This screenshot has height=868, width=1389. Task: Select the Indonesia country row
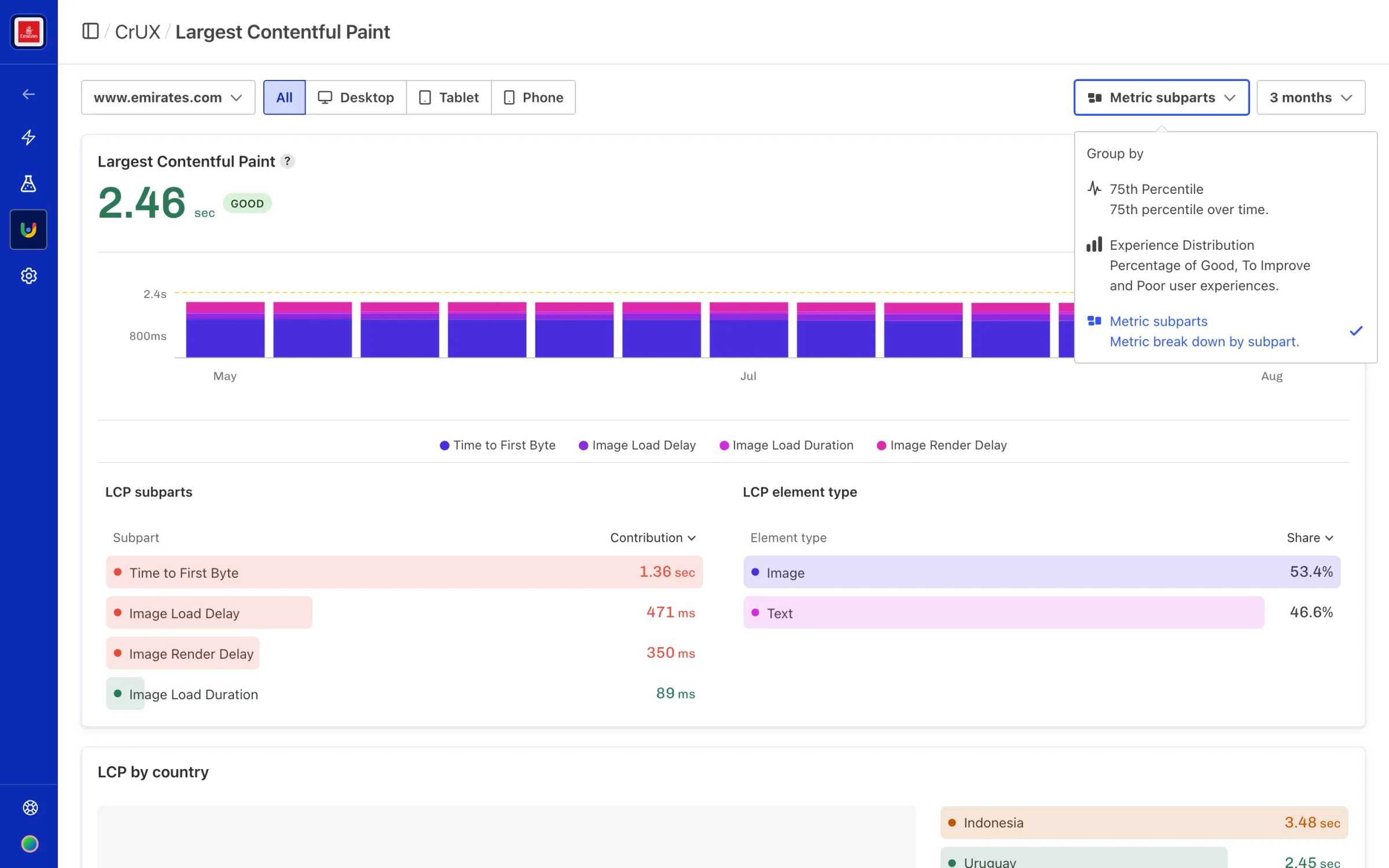click(1144, 823)
